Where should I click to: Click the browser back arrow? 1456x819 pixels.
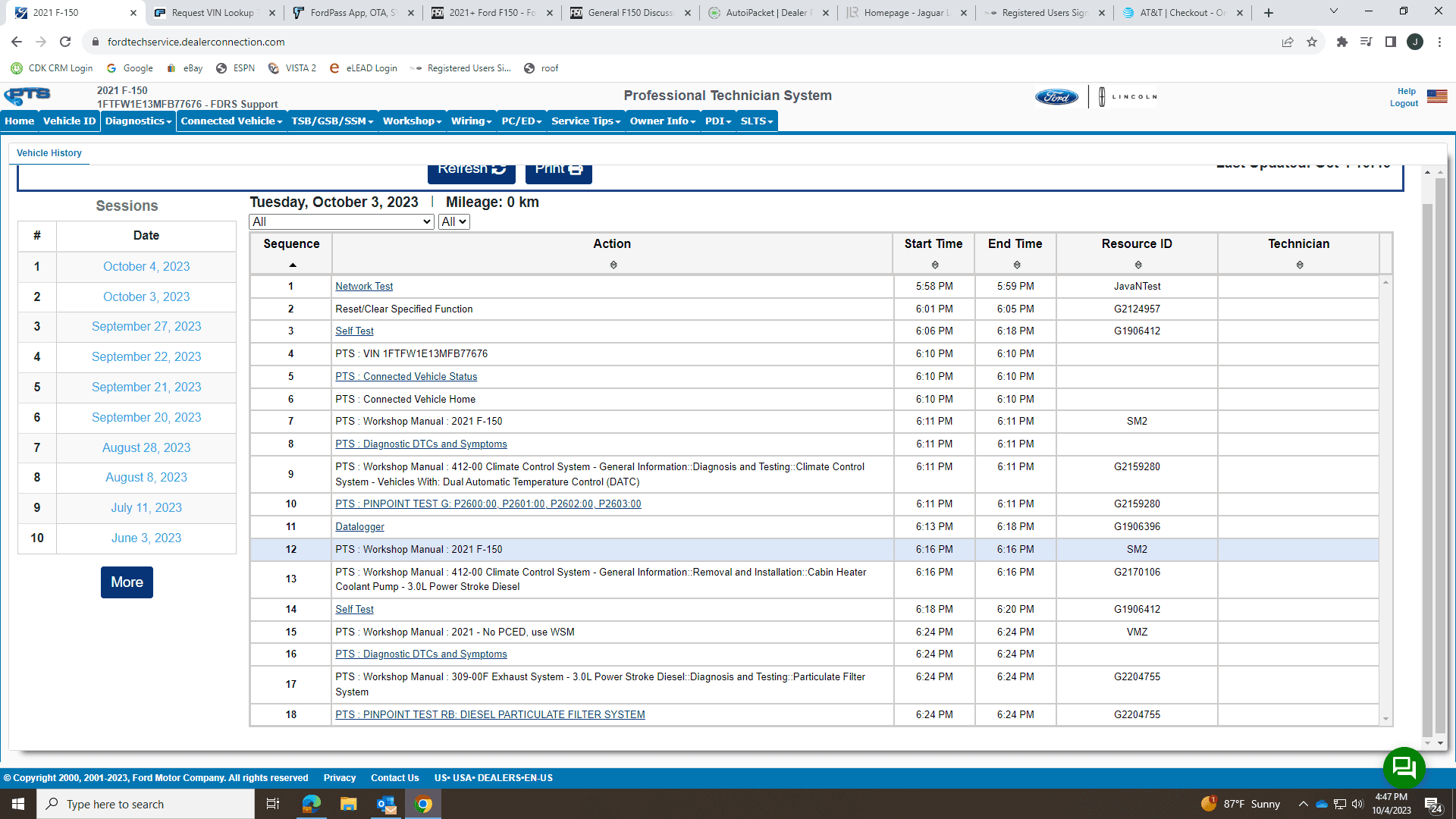17,42
